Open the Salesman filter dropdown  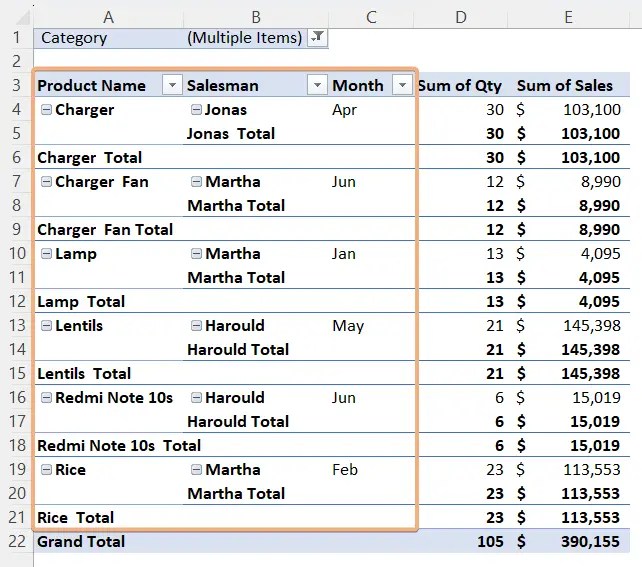(x=317, y=85)
